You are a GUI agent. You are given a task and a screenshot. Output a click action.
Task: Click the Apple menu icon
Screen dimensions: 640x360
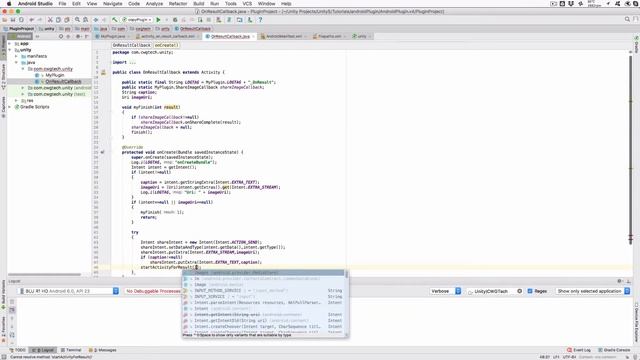pos(9,4)
